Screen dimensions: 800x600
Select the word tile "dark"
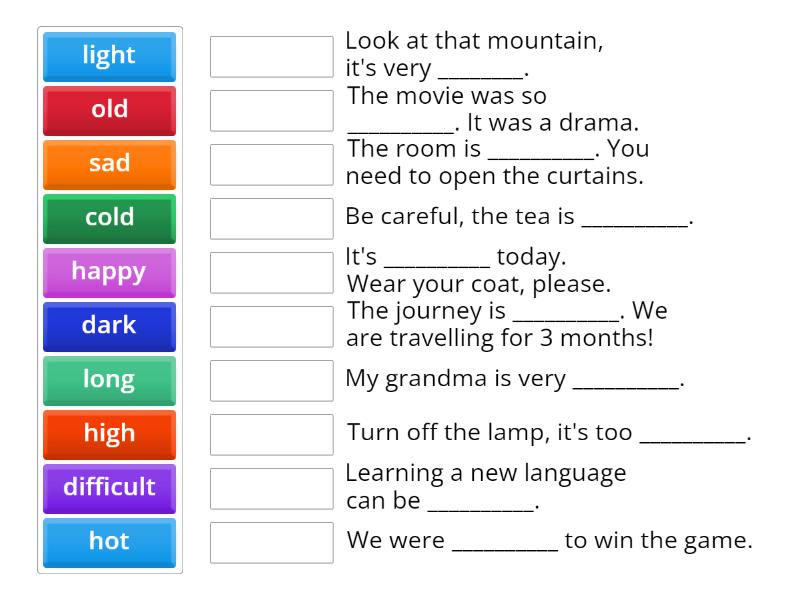(108, 326)
